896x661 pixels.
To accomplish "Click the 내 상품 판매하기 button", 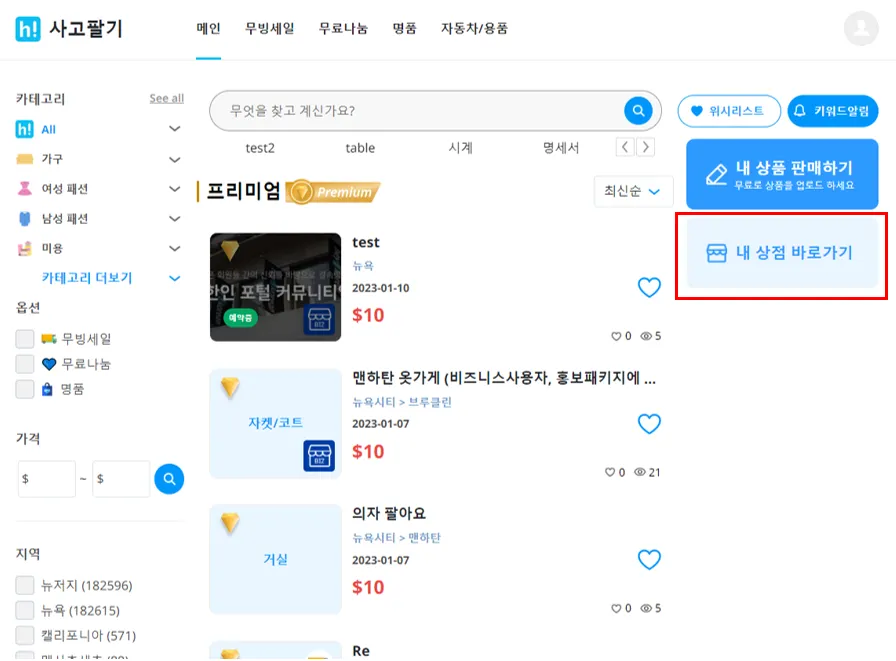I will [x=782, y=174].
